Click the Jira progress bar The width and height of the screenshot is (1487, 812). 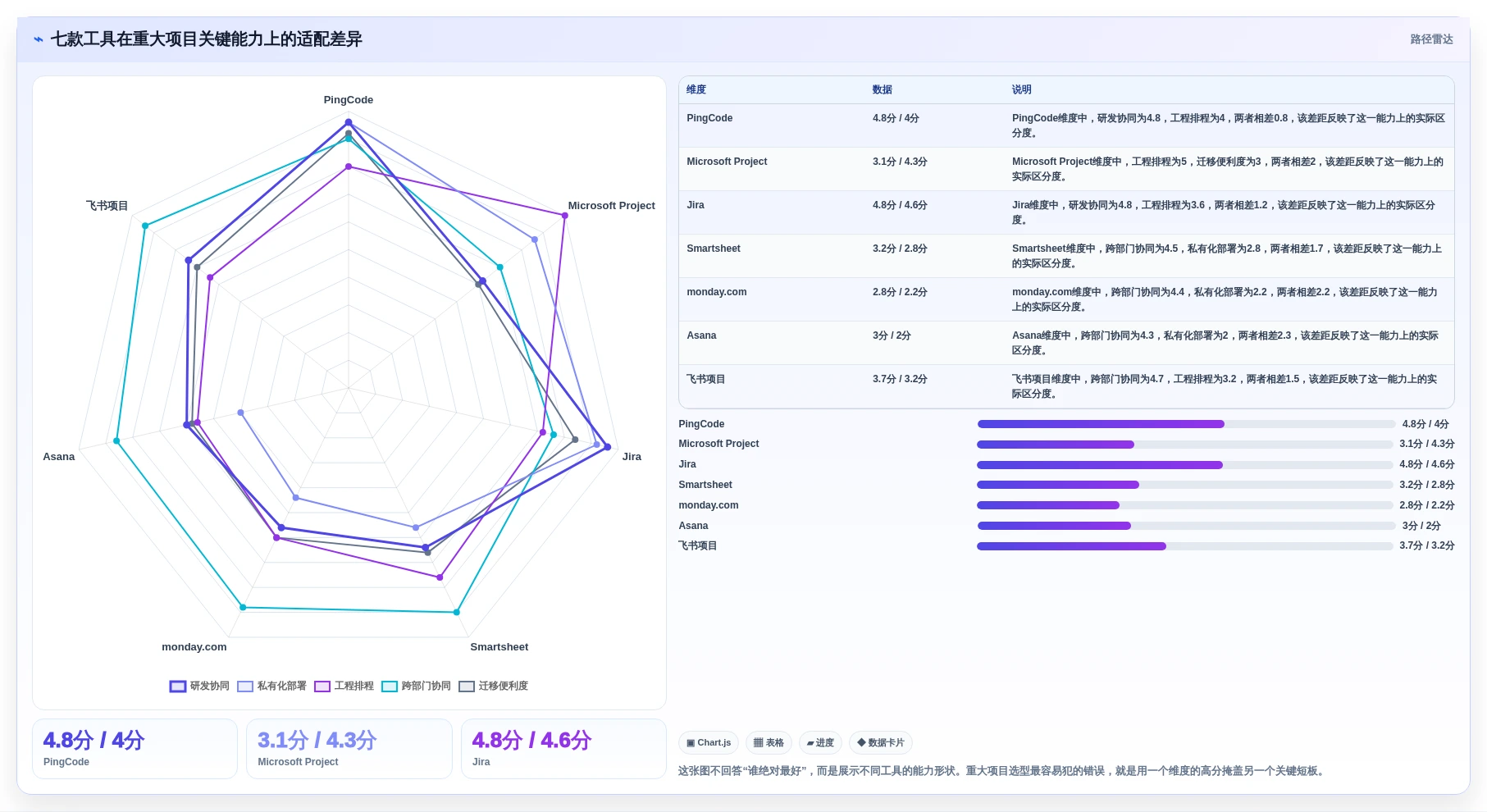click(x=1185, y=465)
